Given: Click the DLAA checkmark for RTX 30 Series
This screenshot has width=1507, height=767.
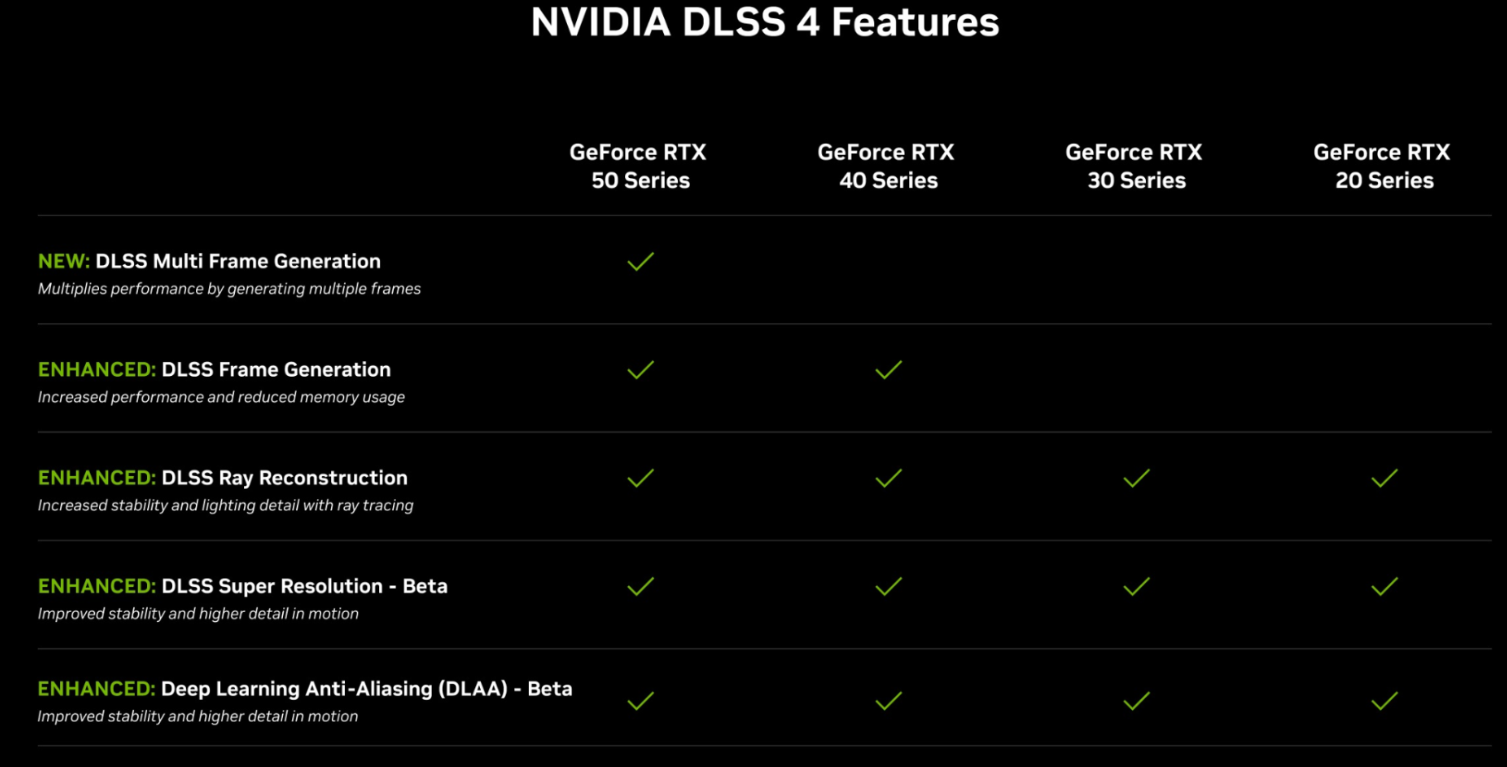Looking at the screenshot, I should (1136, 701).
